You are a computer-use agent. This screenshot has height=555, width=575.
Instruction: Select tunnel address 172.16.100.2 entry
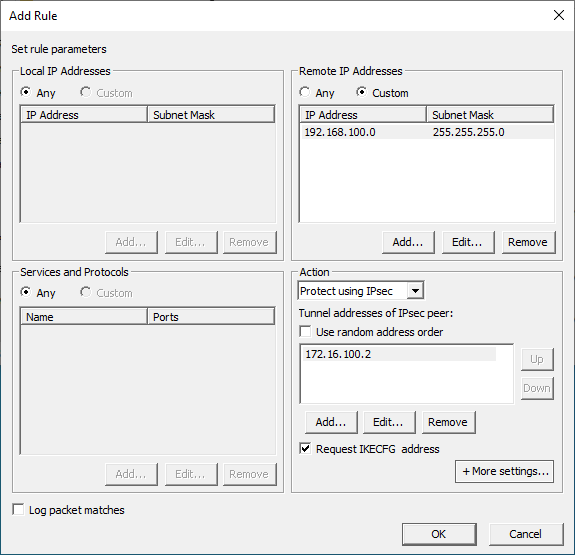coord(399,354)
